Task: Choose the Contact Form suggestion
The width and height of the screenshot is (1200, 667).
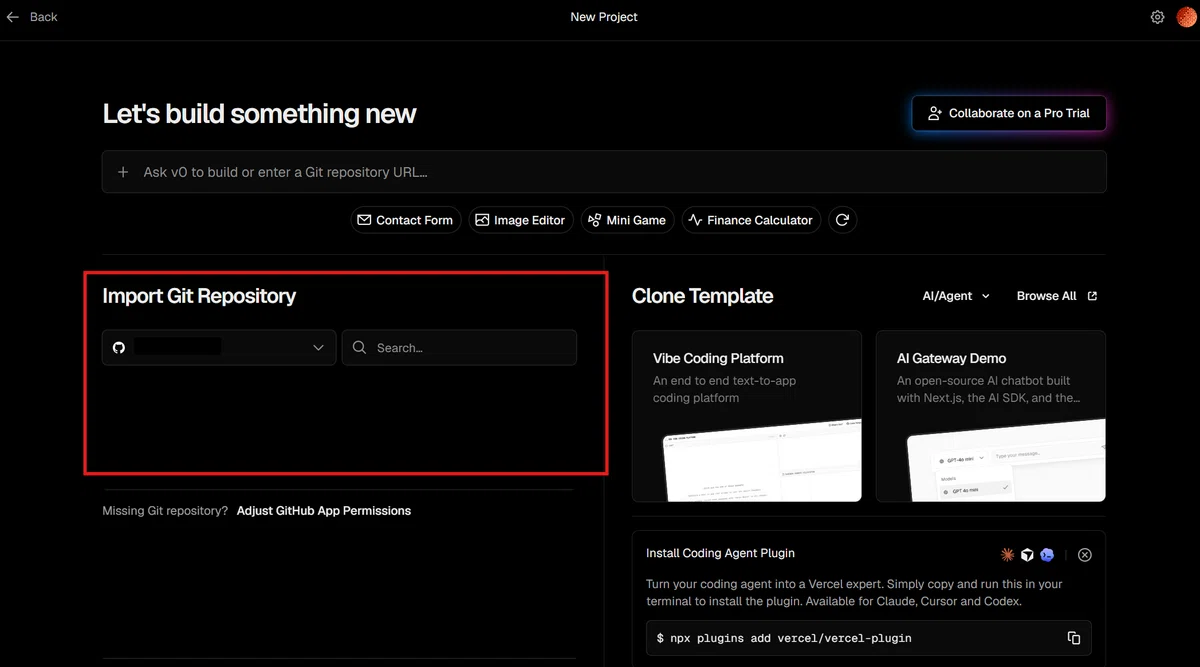Action: click(x=405, y=220)
